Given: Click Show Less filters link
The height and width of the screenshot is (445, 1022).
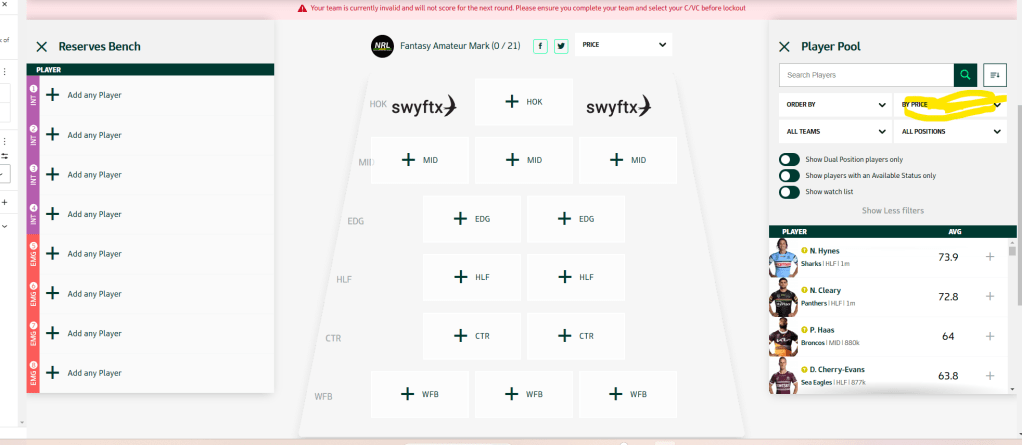Looking at the screenshot, I should point(892,211).
